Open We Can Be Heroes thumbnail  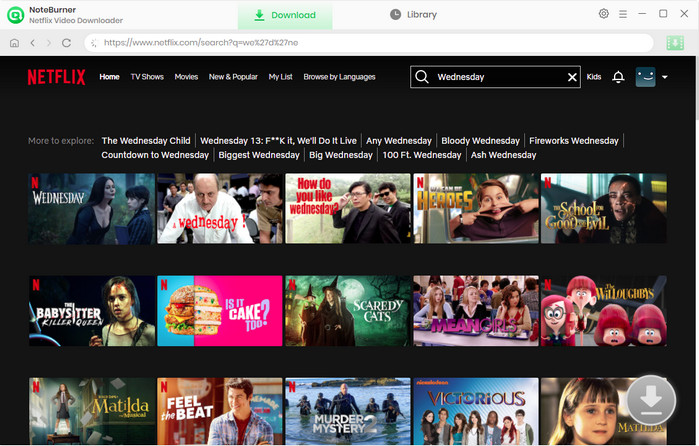[476, 209]
